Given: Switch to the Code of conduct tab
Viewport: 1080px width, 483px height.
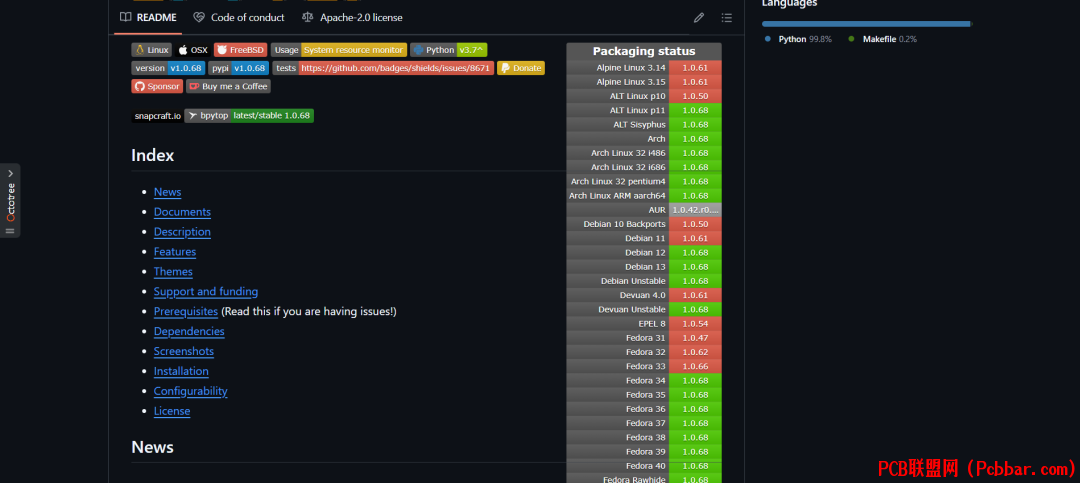Looking at the screenshot, I should pos(239,17).
